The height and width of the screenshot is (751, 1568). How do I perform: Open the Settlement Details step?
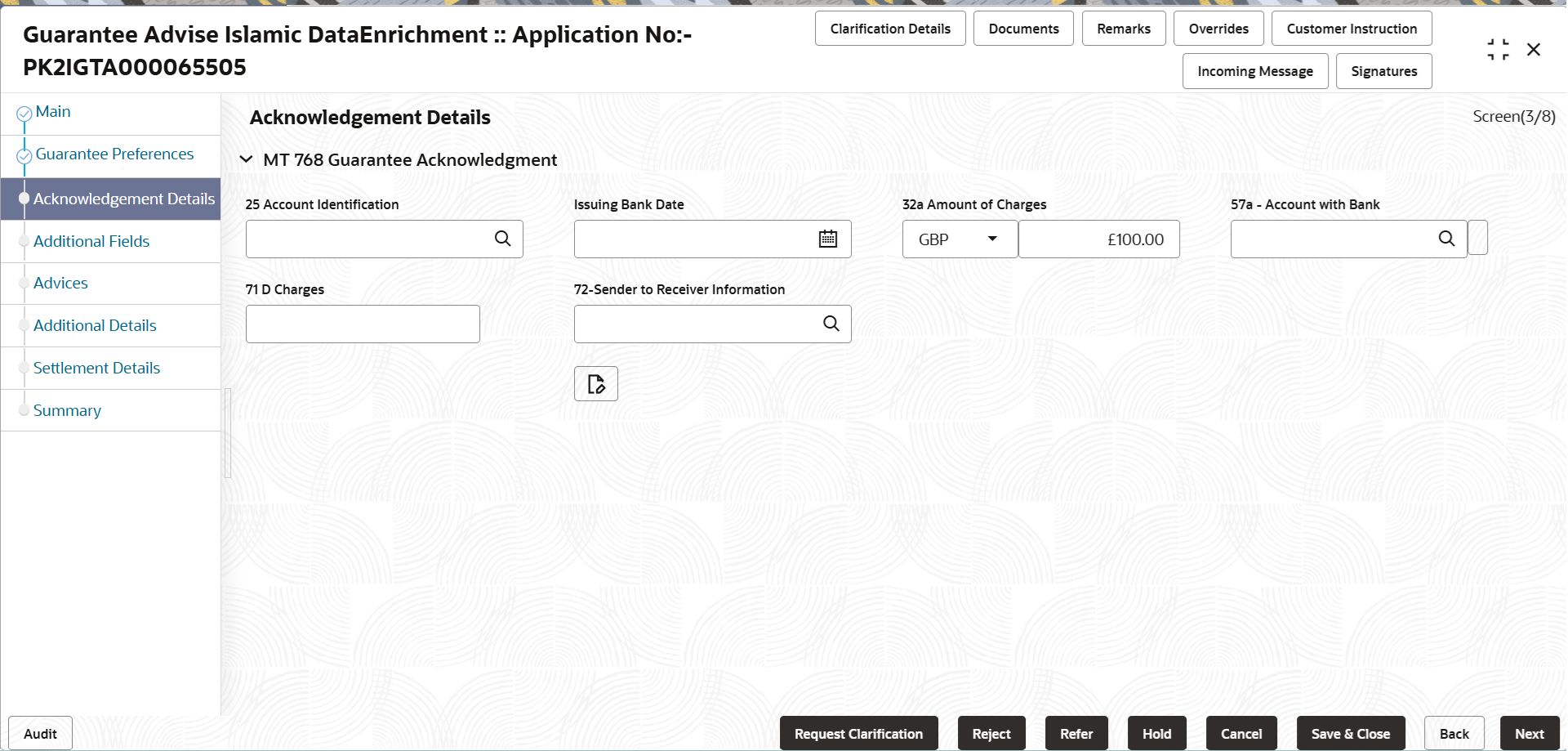[96, 368]
